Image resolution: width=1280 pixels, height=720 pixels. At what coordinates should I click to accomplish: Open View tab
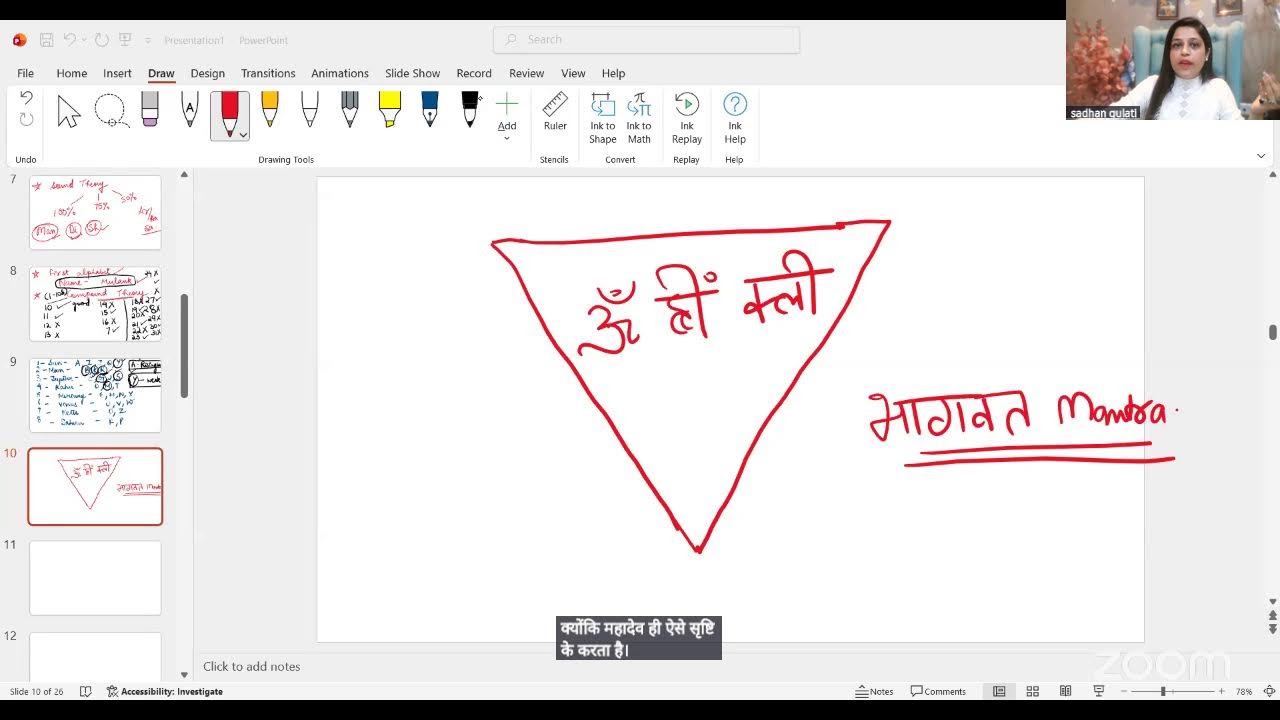point(573,73)
